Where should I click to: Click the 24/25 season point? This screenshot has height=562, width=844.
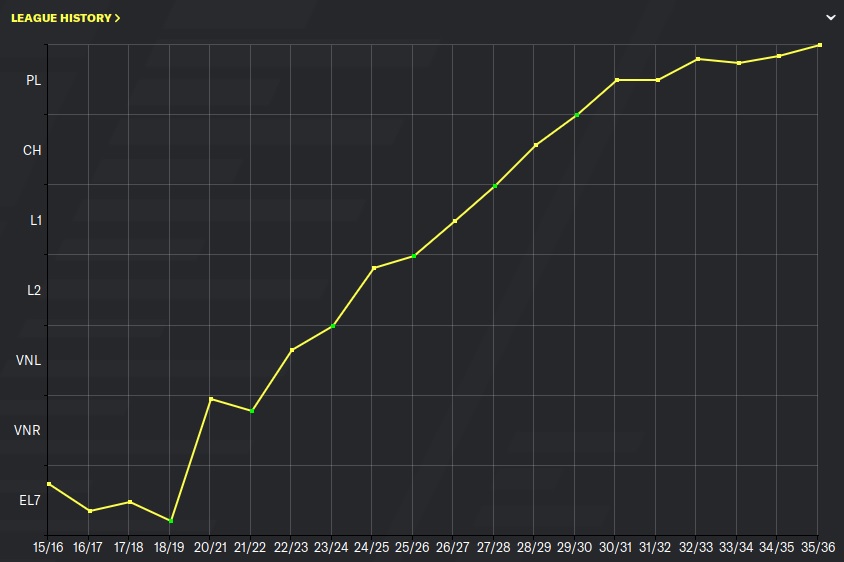(373, 268)
